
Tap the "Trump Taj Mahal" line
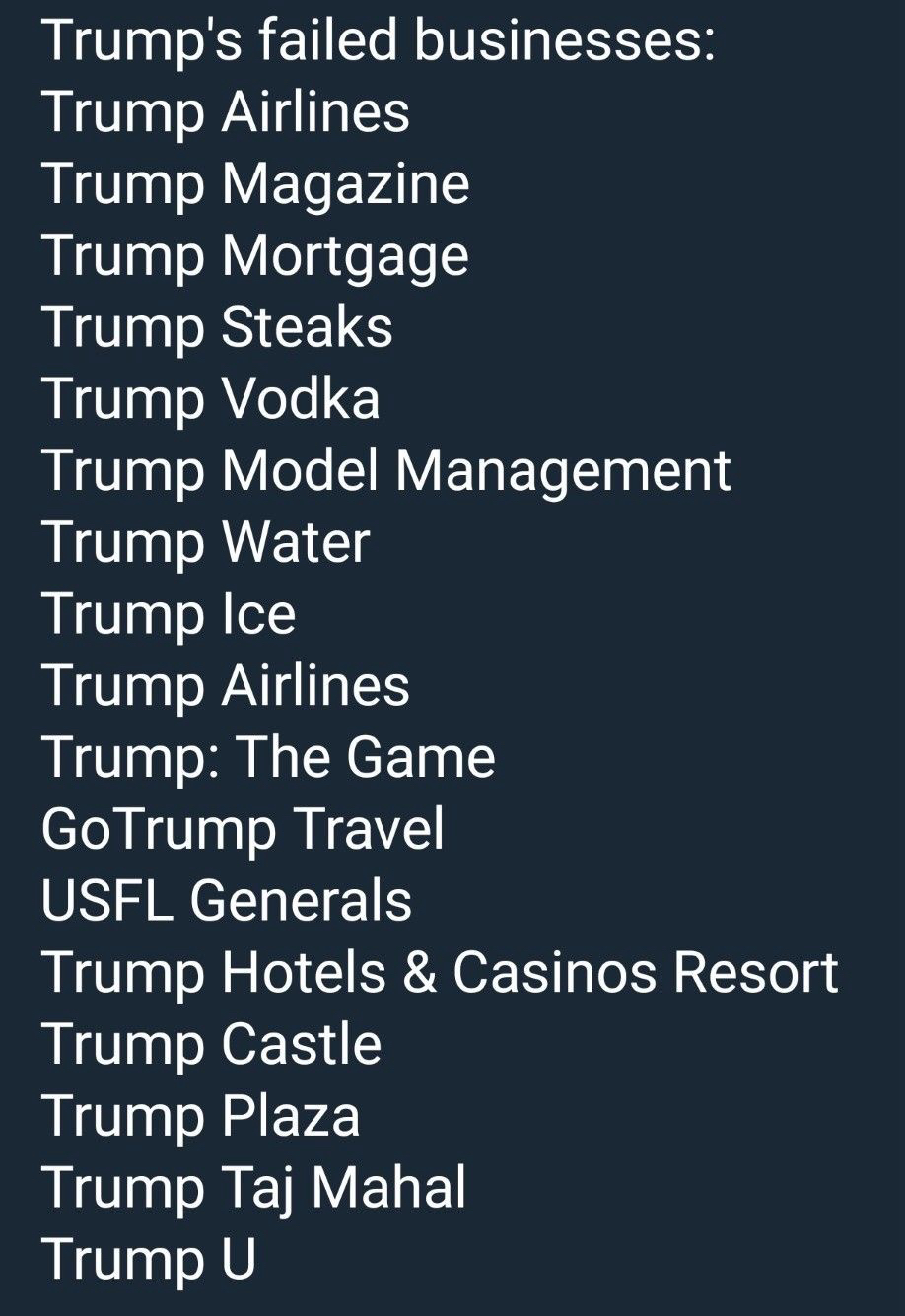click(x=253, y=1188)
